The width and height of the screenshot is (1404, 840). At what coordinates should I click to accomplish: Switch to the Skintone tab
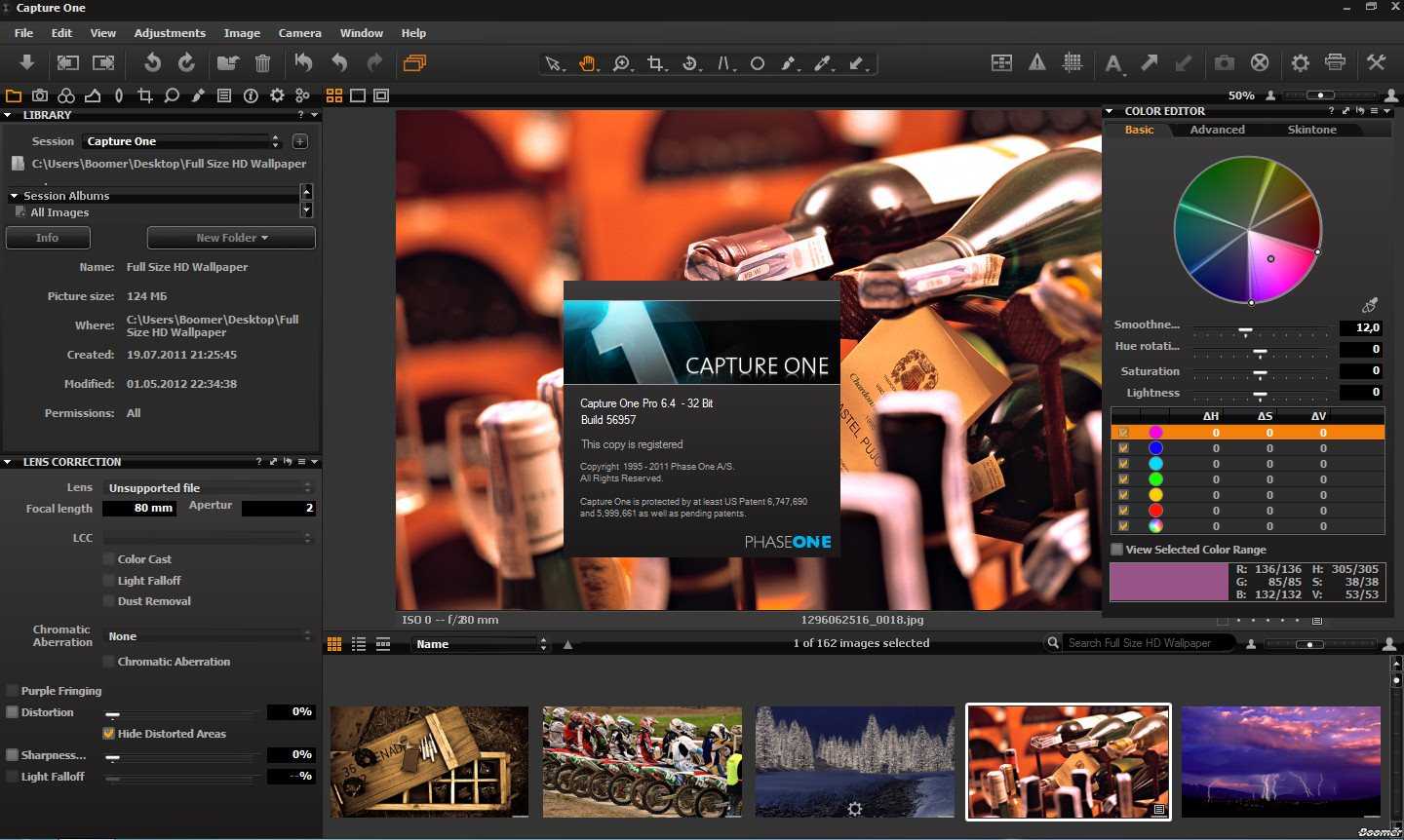[1311, 130]
